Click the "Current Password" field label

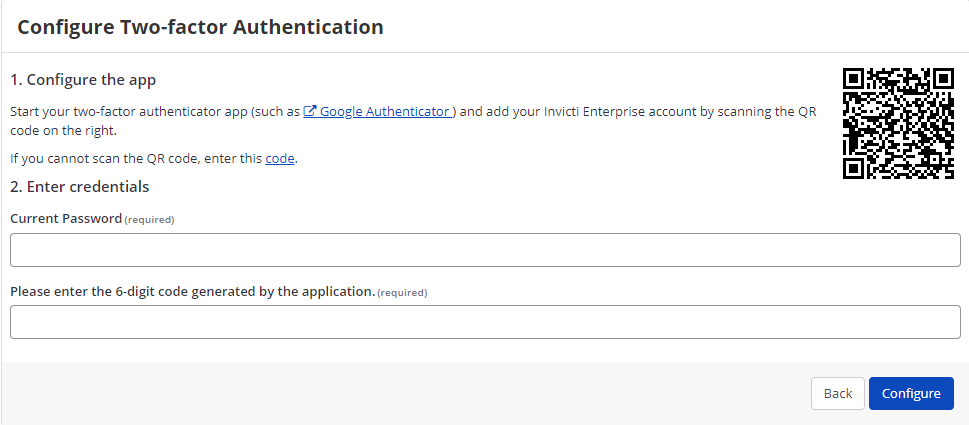pyautogui.click(x=66, y=218)
